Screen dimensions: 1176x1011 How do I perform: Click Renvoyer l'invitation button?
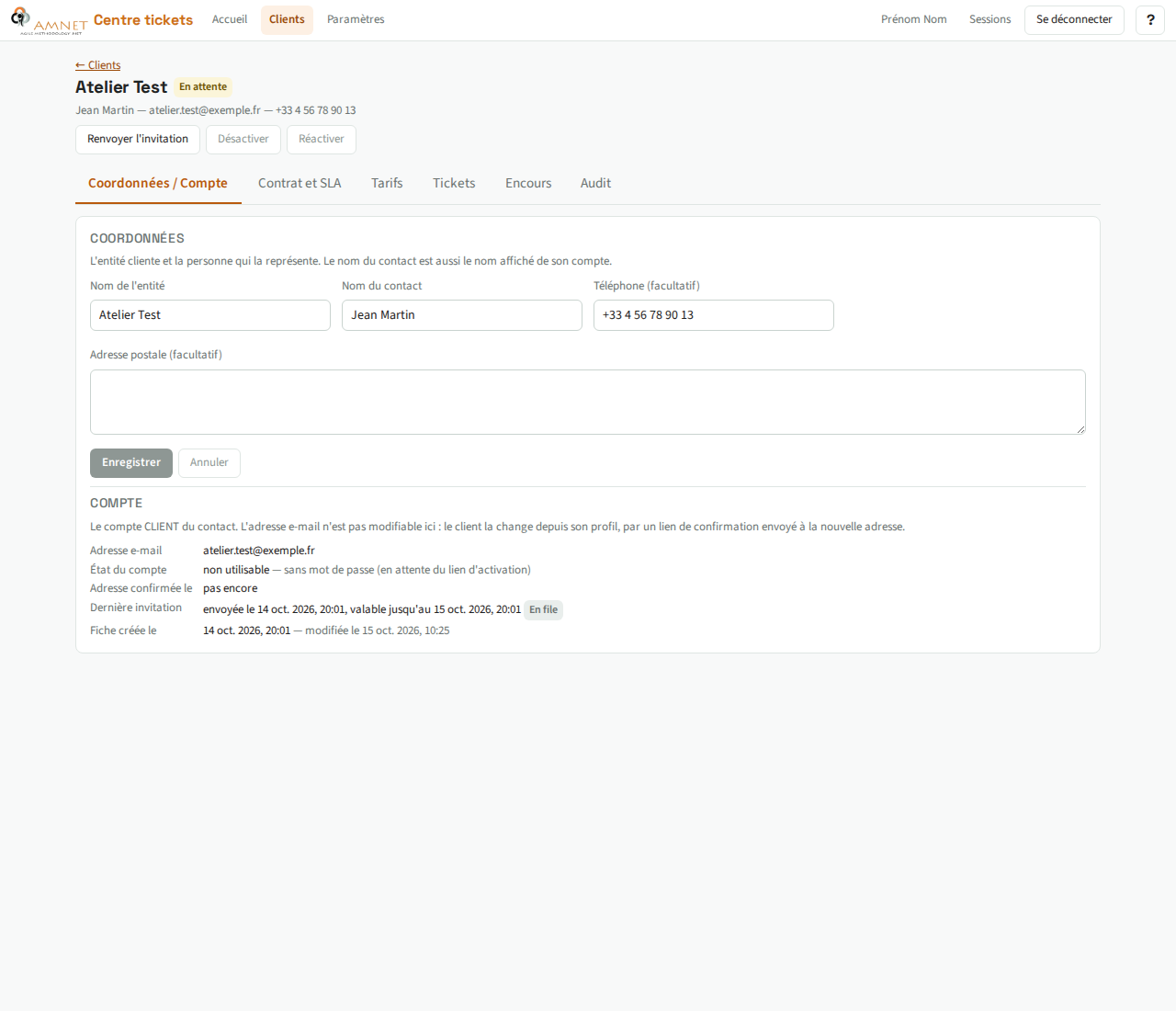pos(138,139)
